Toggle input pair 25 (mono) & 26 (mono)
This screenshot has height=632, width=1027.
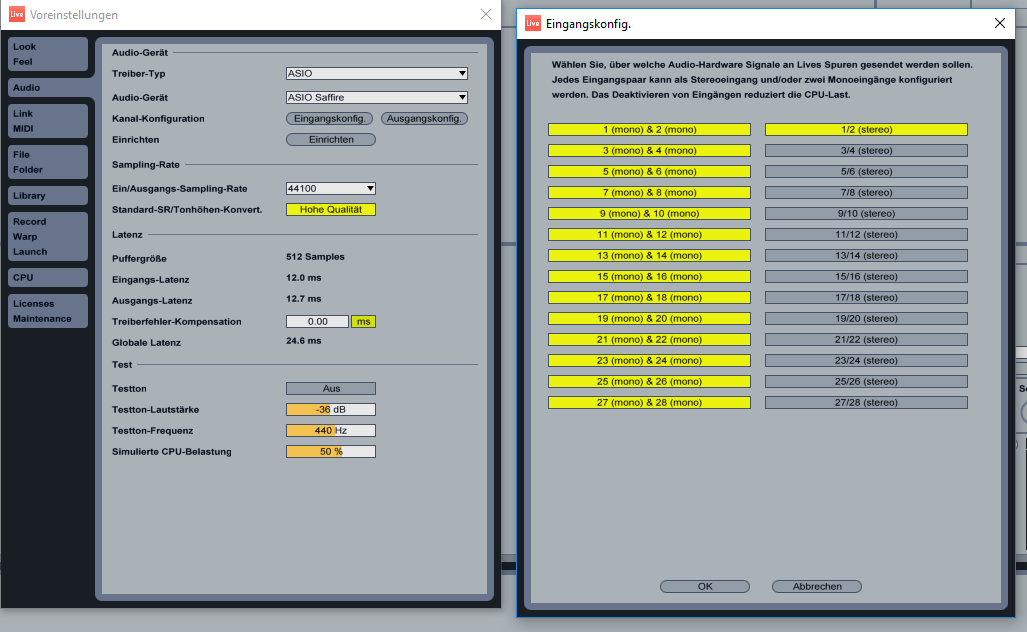(649, 381)
